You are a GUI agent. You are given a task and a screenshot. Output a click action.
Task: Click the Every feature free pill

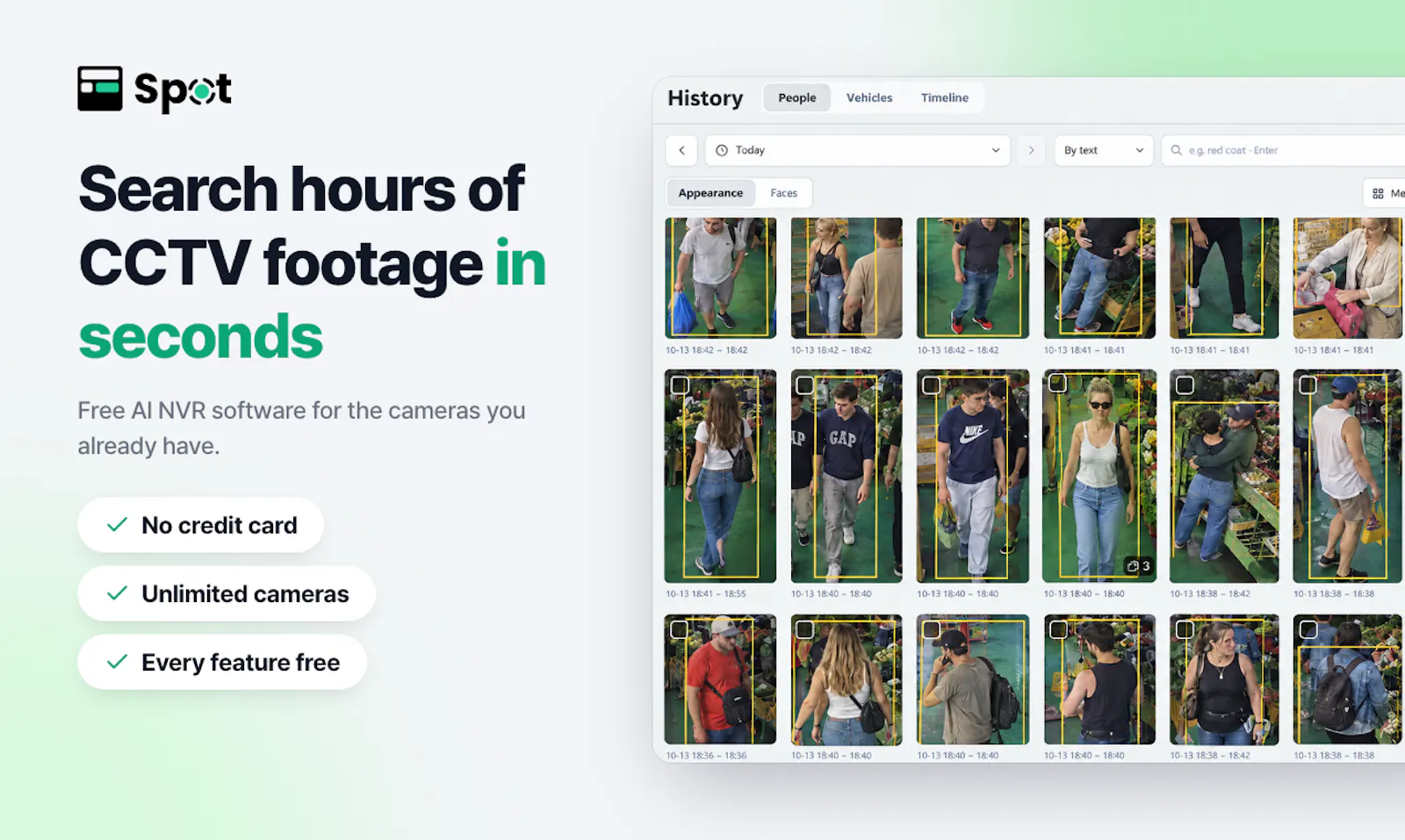point(222,662)
